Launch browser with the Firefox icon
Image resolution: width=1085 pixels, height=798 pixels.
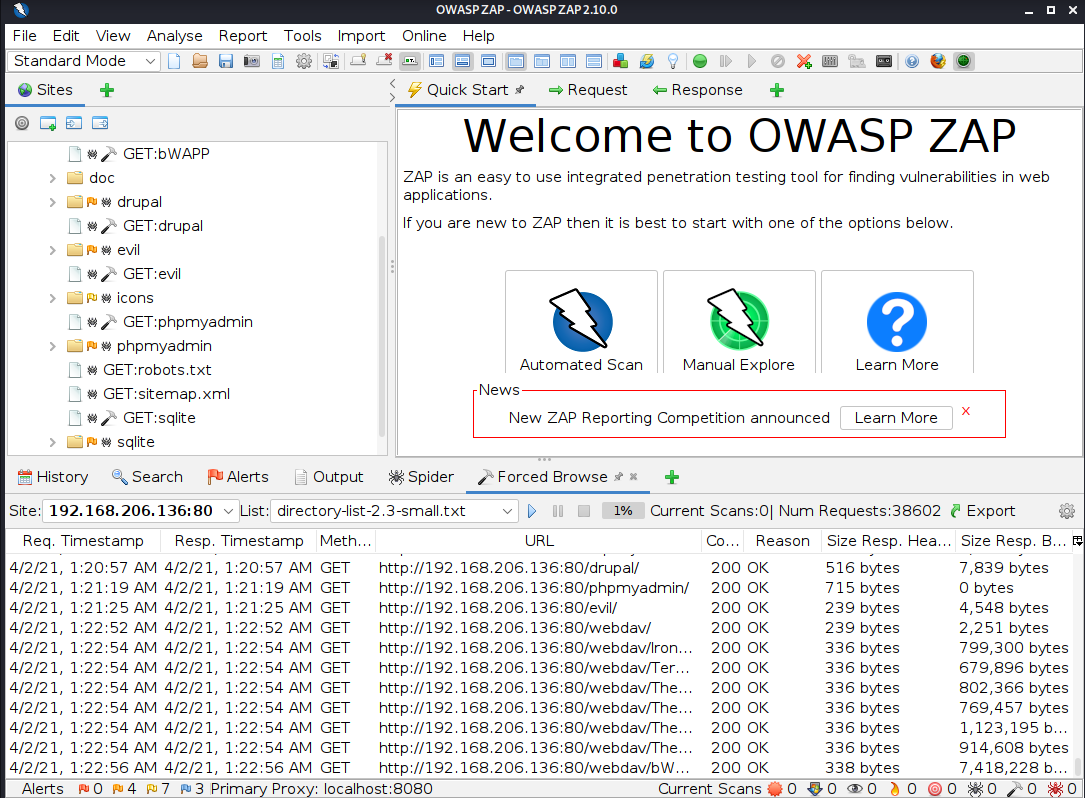(x=938, y=62)
